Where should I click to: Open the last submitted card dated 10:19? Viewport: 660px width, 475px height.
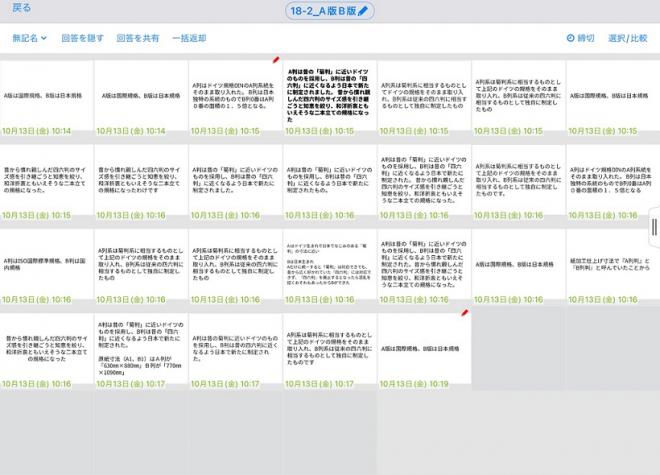tap(423, 348)
